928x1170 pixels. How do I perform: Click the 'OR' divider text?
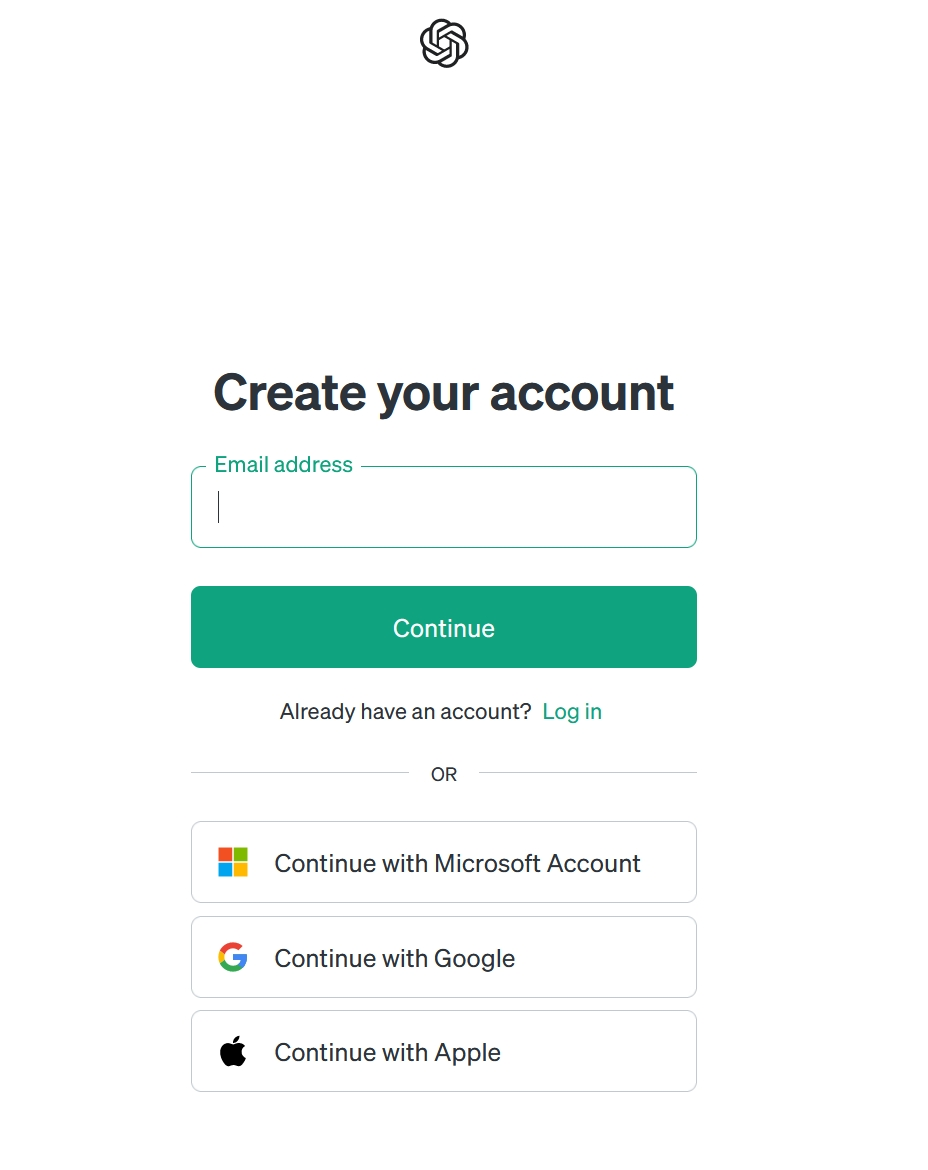point(444,774)
